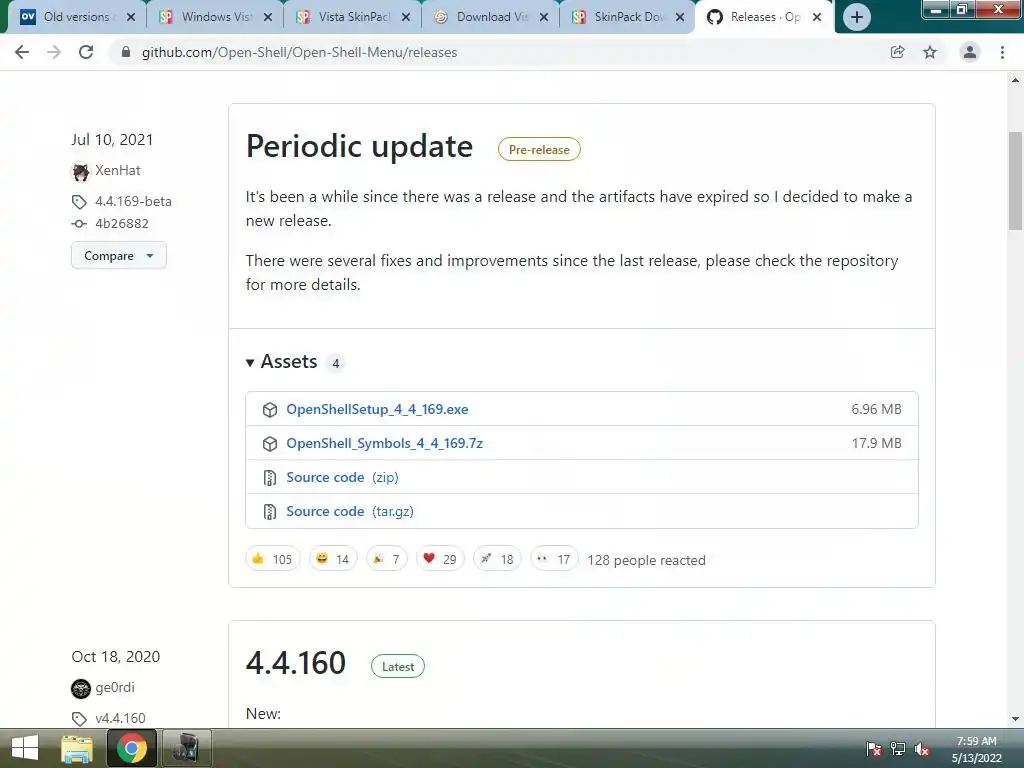Click the Chrome taskbar icon
The image size is (1024, 768).
click(x=132, y=748)
